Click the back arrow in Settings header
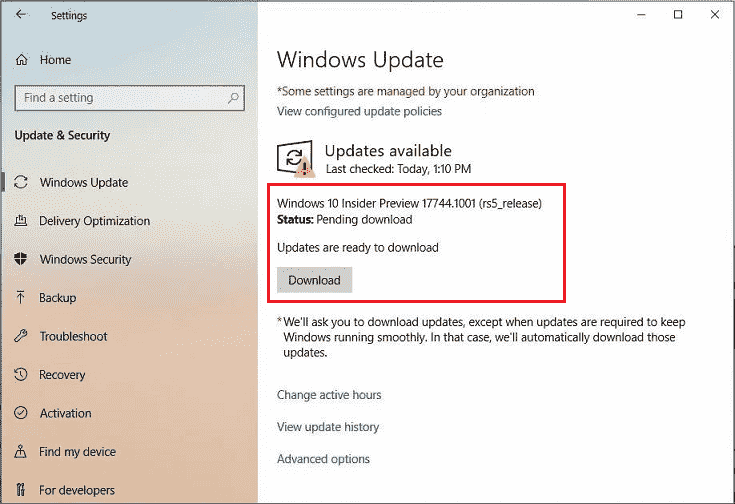735x504 pixels. click(x=22, y=16)
